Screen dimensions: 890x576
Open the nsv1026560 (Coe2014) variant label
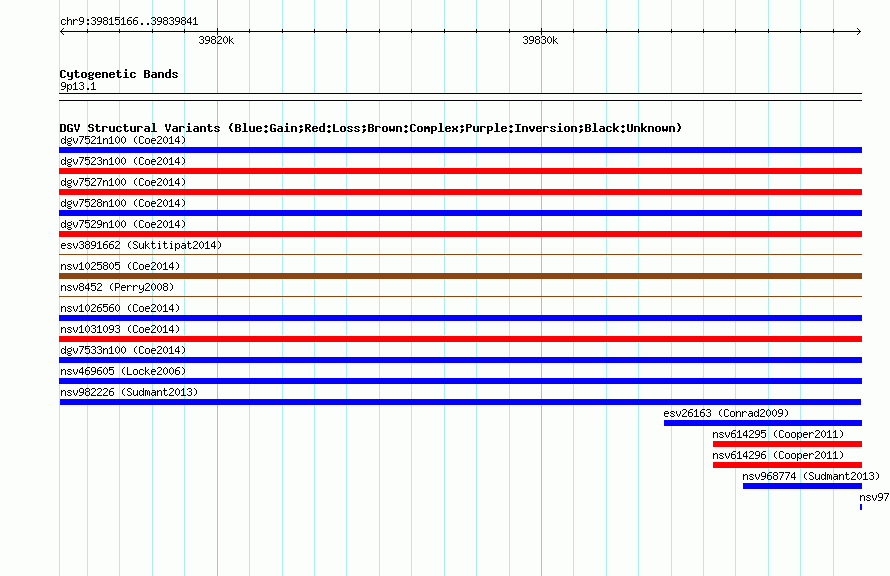[120, 308]
